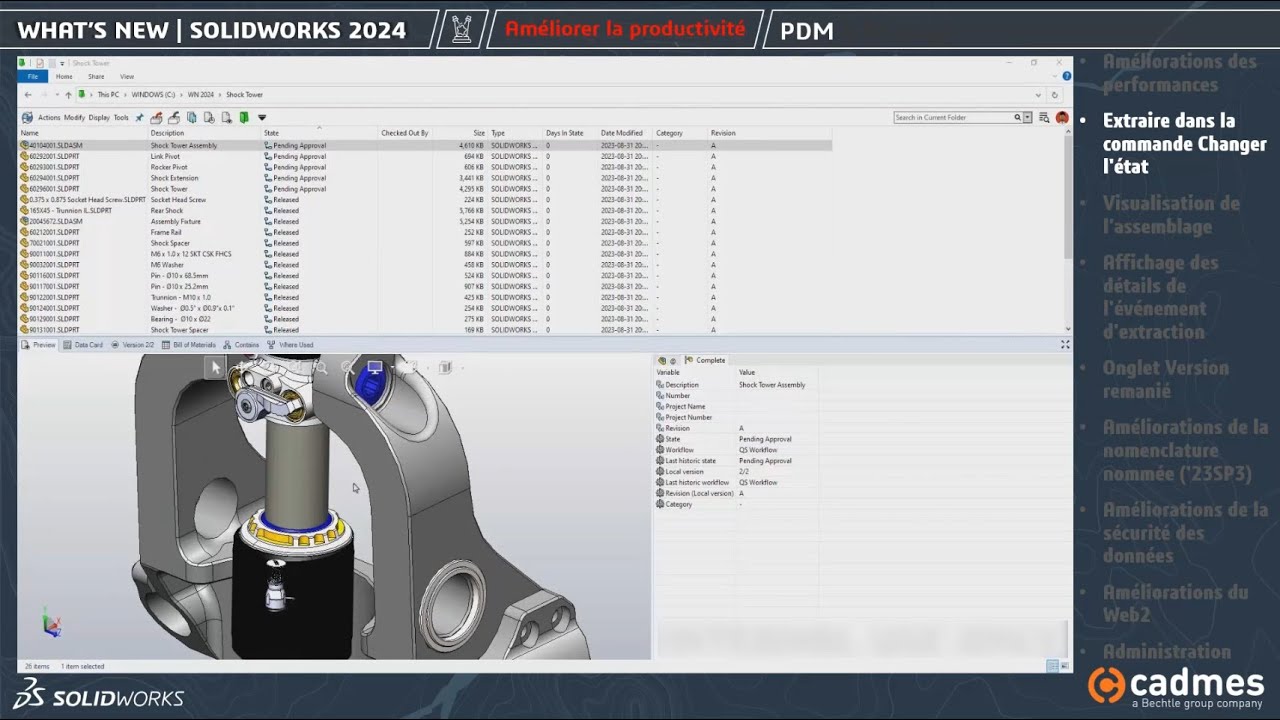Open the Bill of Materials tab

click(x=189, y=345)
